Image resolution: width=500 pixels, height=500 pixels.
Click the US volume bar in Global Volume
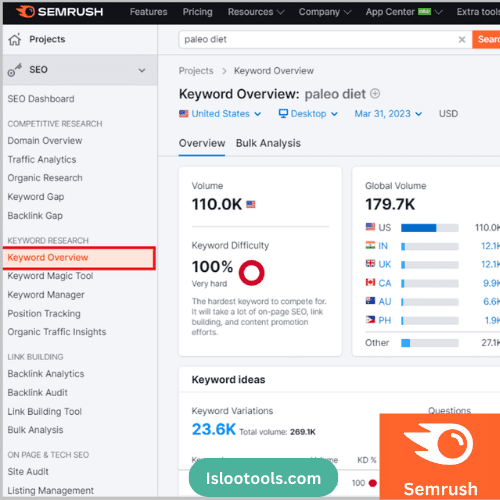tap(430, 228)
